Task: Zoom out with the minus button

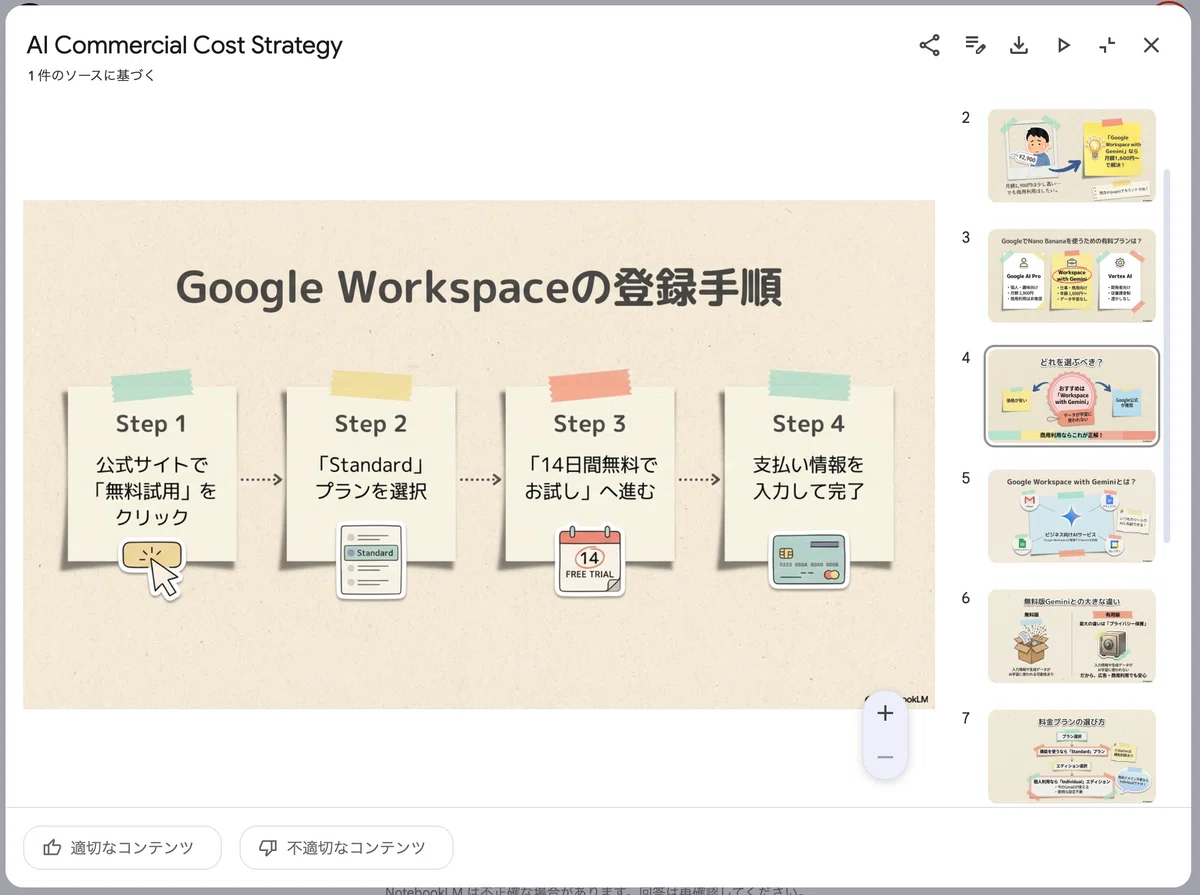Action: pyautogui.click(x=885, y=757)
